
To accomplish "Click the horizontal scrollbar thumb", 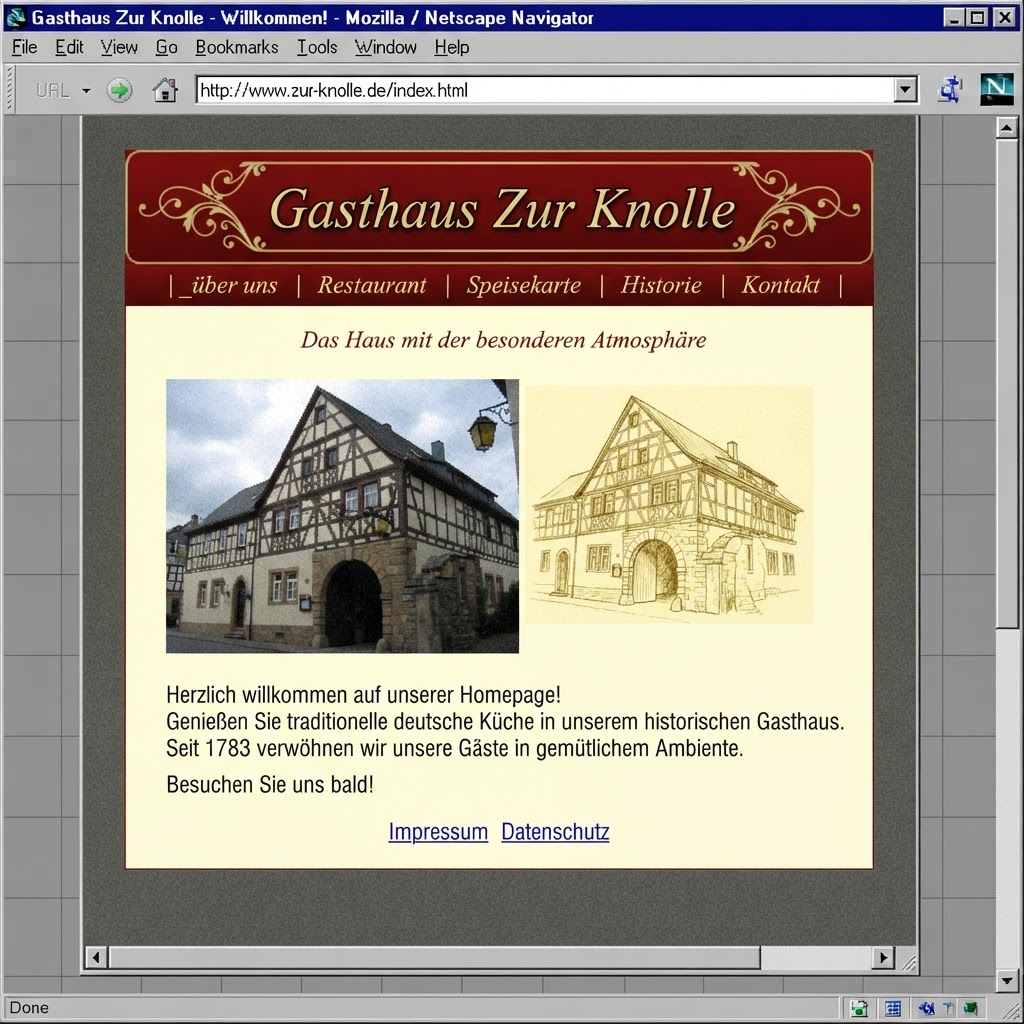I will click(x=434, y=958).
